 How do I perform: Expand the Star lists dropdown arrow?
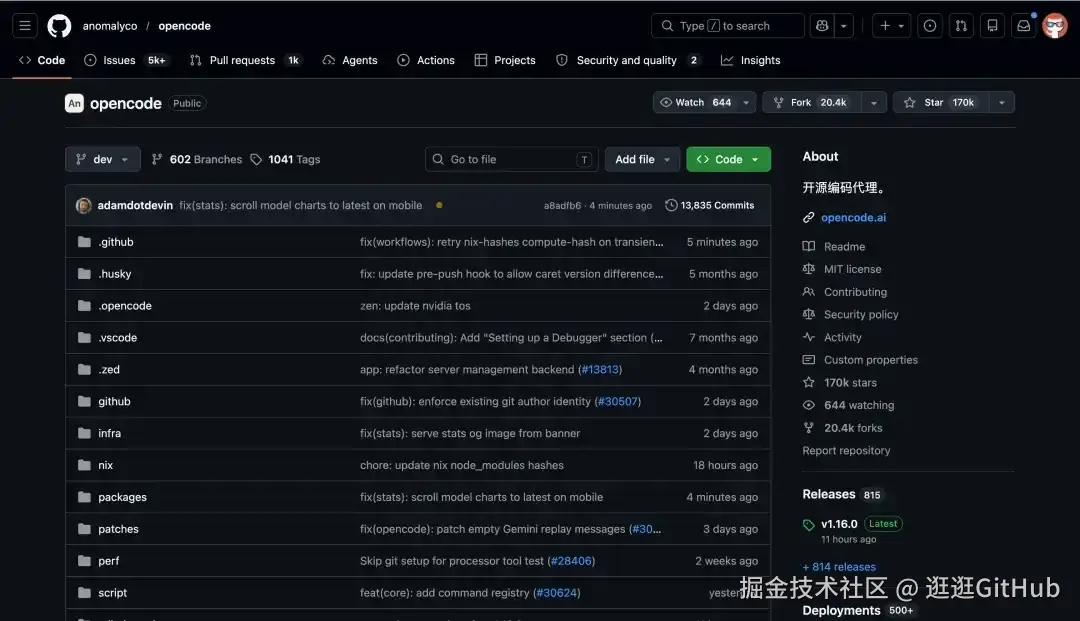click(1001, 102)
